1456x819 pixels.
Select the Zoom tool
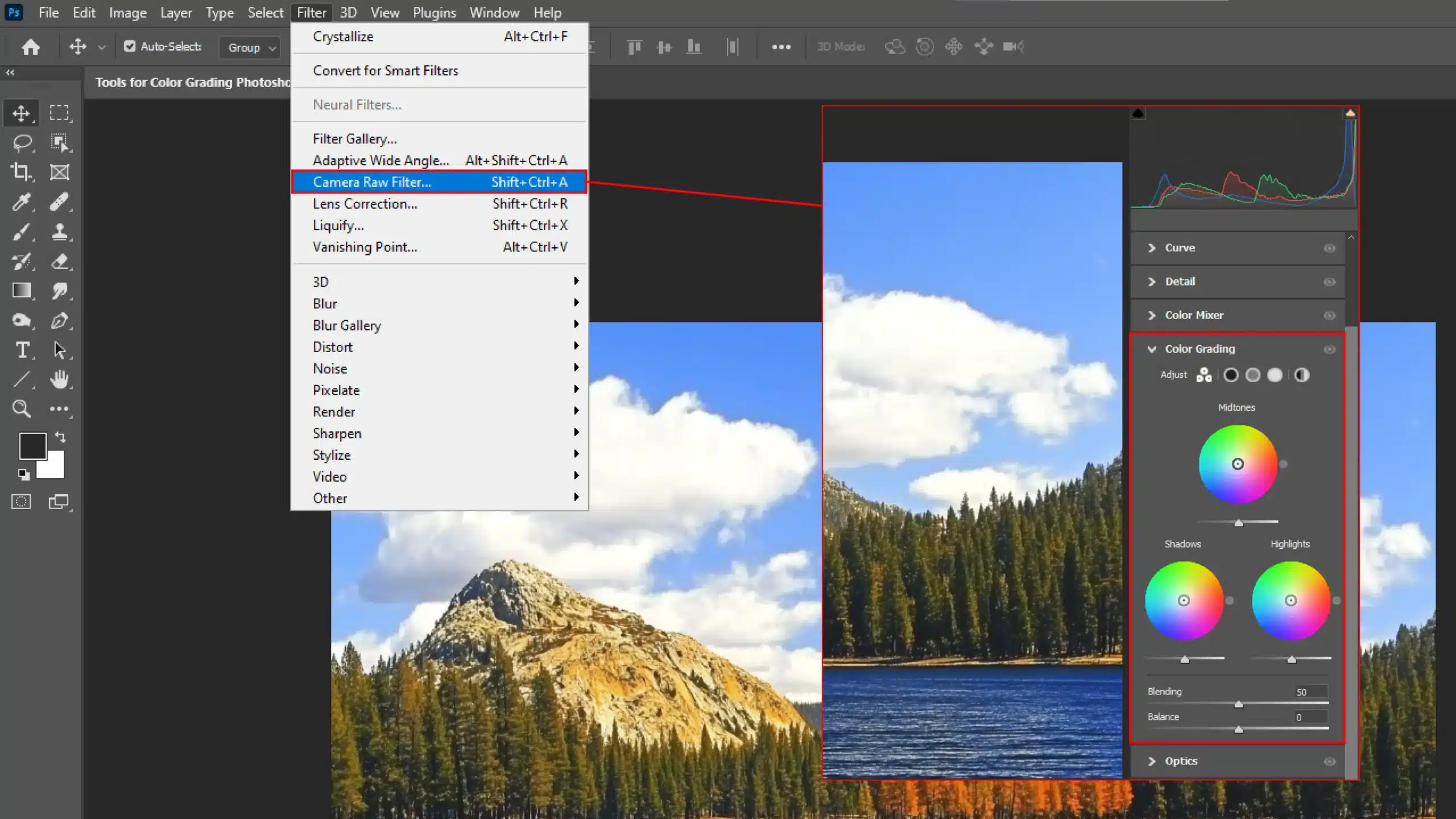22,409
